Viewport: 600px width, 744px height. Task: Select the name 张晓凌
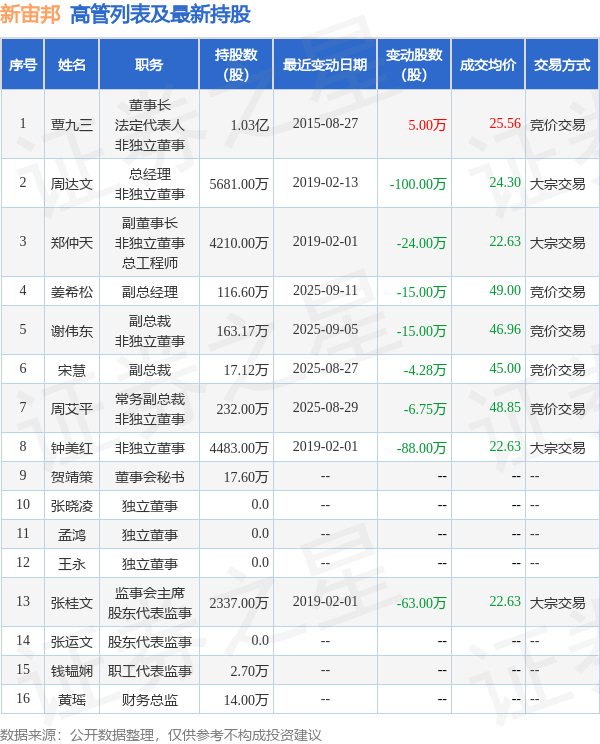(x=72, y=506)
